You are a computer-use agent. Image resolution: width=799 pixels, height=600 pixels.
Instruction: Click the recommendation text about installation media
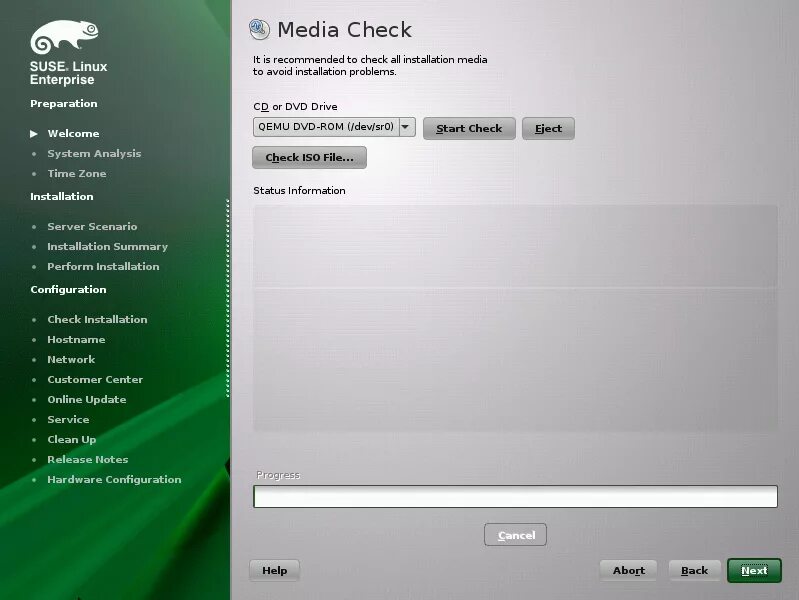point(370,66)
